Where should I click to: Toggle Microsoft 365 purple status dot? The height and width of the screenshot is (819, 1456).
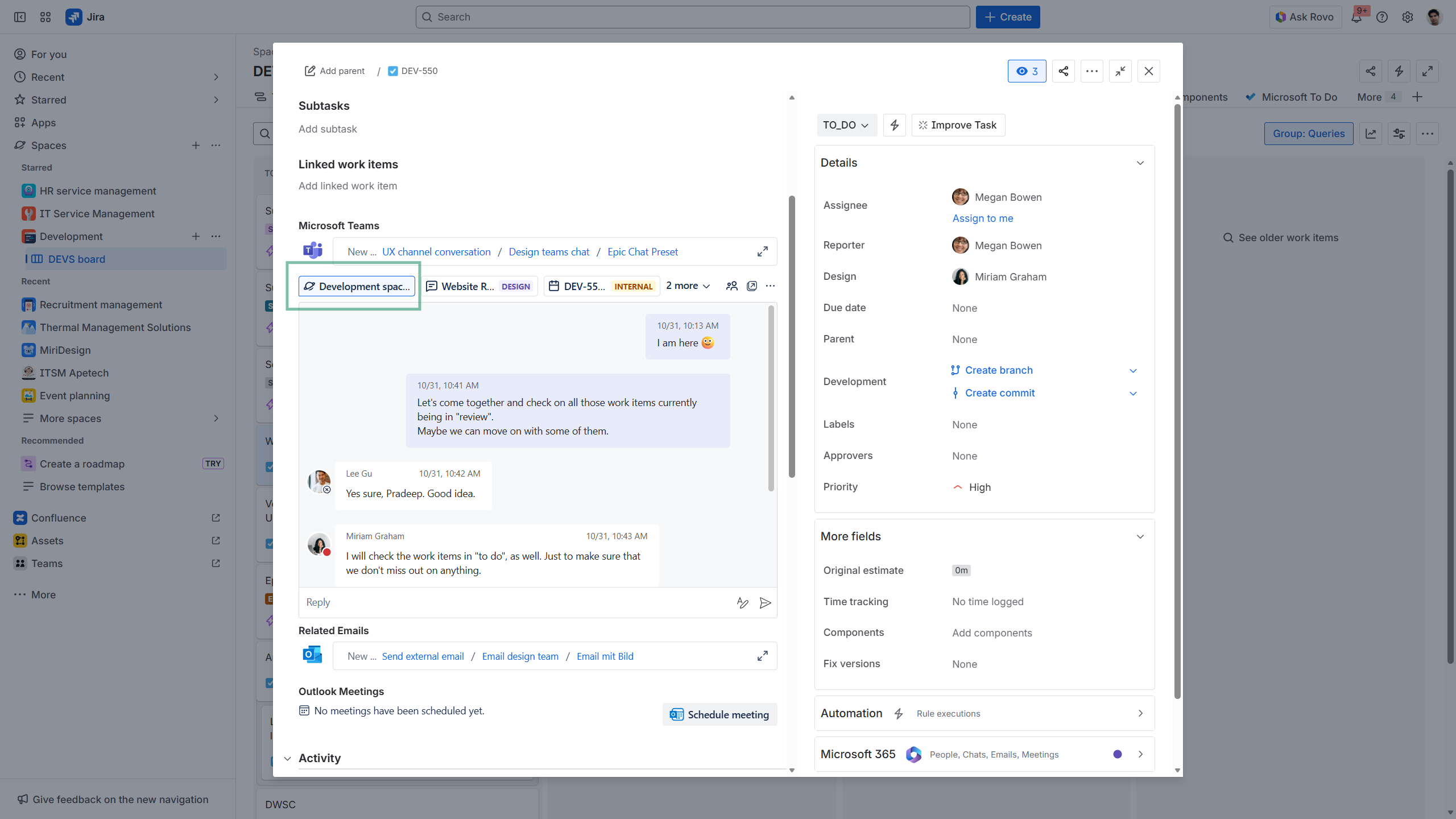click(x=1117, y=754)
